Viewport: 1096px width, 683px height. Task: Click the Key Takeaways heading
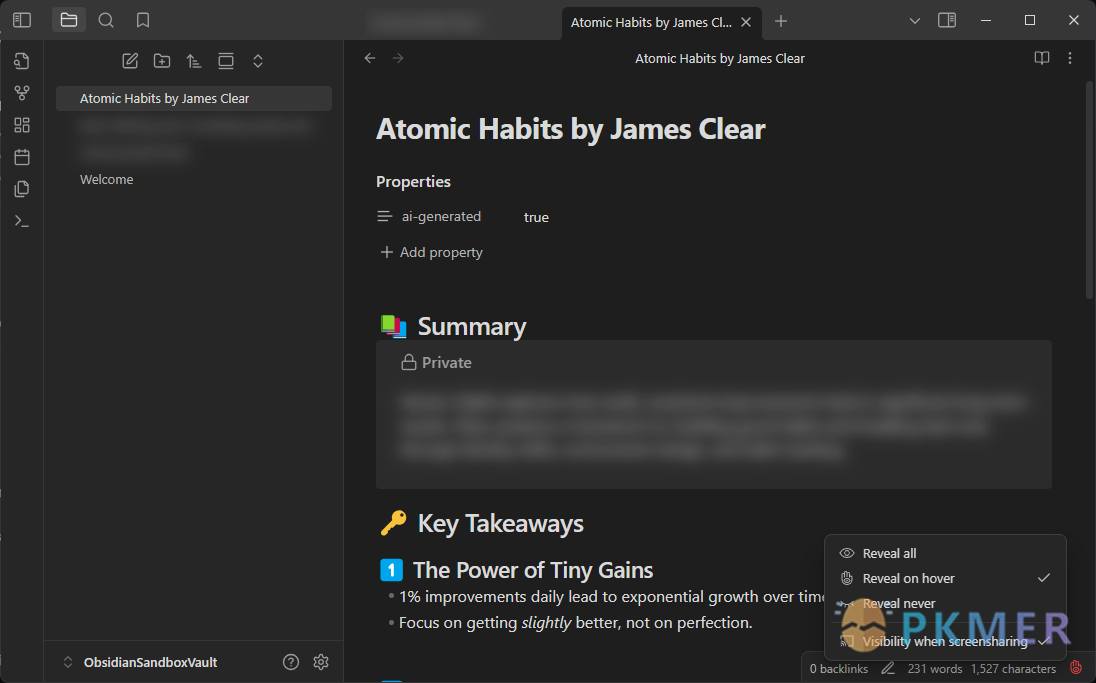pyautogui.click(x=500, y=524)
